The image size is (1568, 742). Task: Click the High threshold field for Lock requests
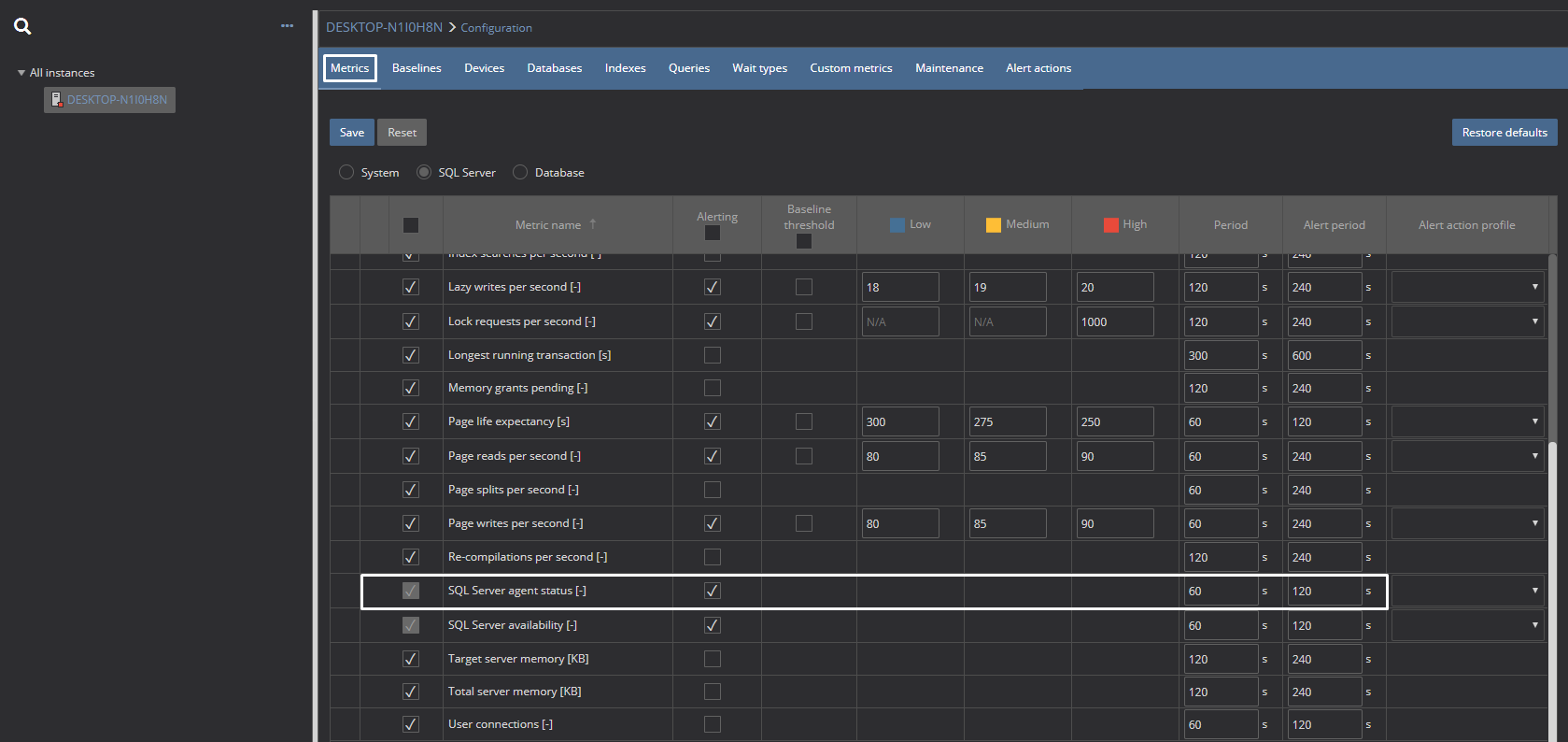[1114, 321]
